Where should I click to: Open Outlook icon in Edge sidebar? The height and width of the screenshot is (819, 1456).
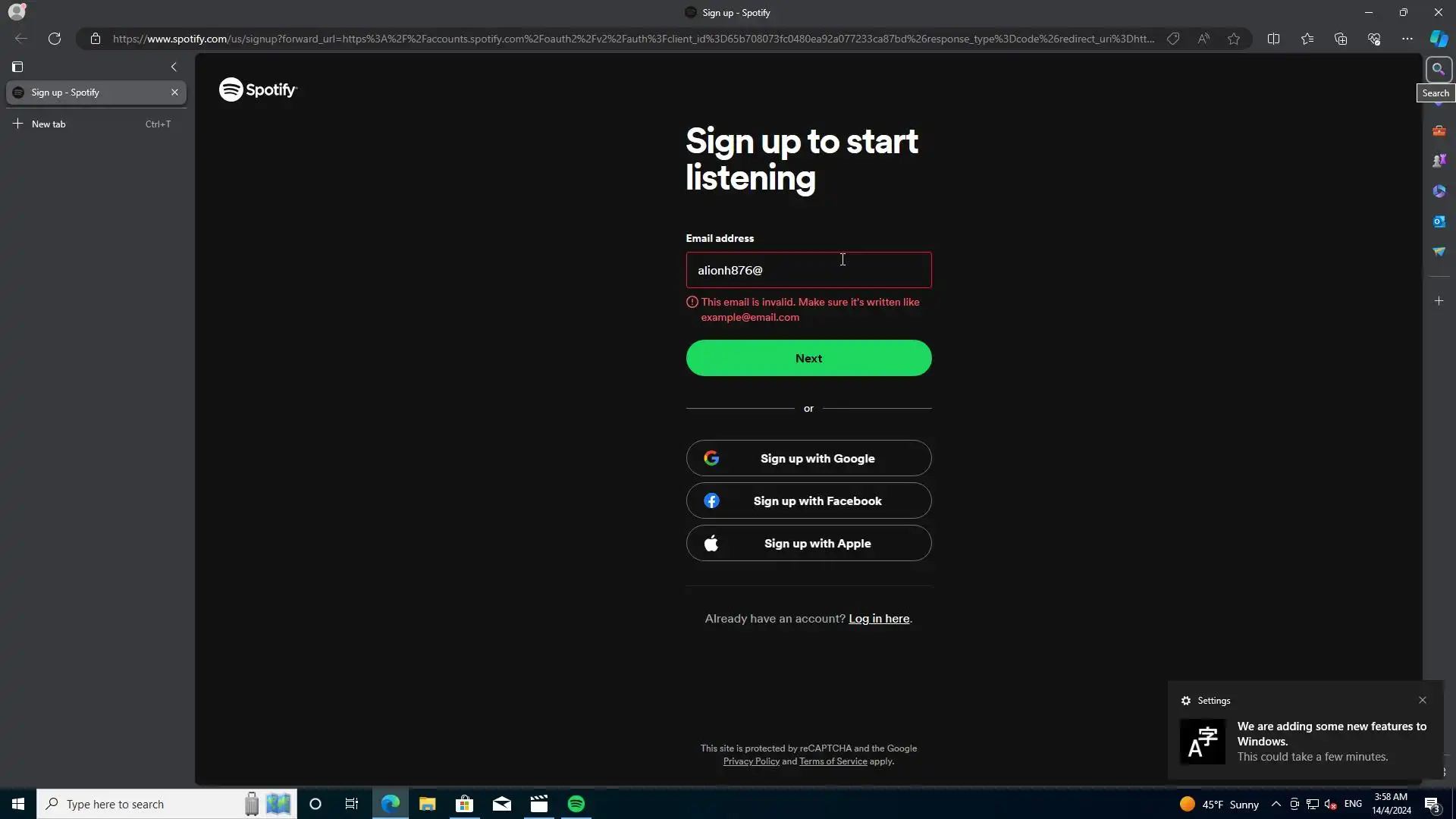coord(1439,221)
